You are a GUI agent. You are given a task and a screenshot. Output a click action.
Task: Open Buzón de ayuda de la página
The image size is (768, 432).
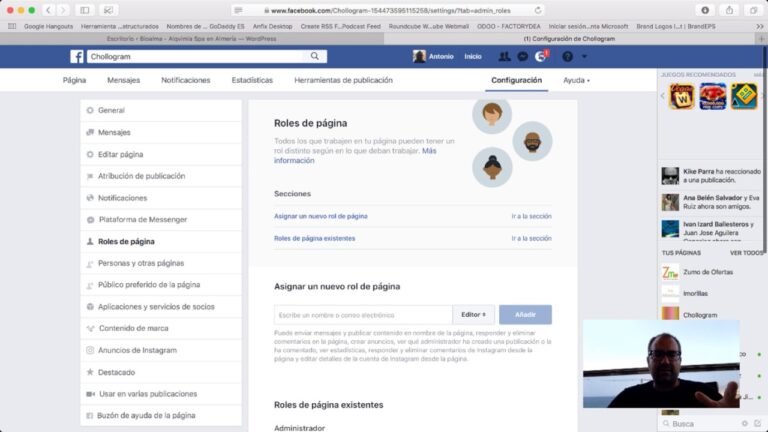click(x=161, y=415)
